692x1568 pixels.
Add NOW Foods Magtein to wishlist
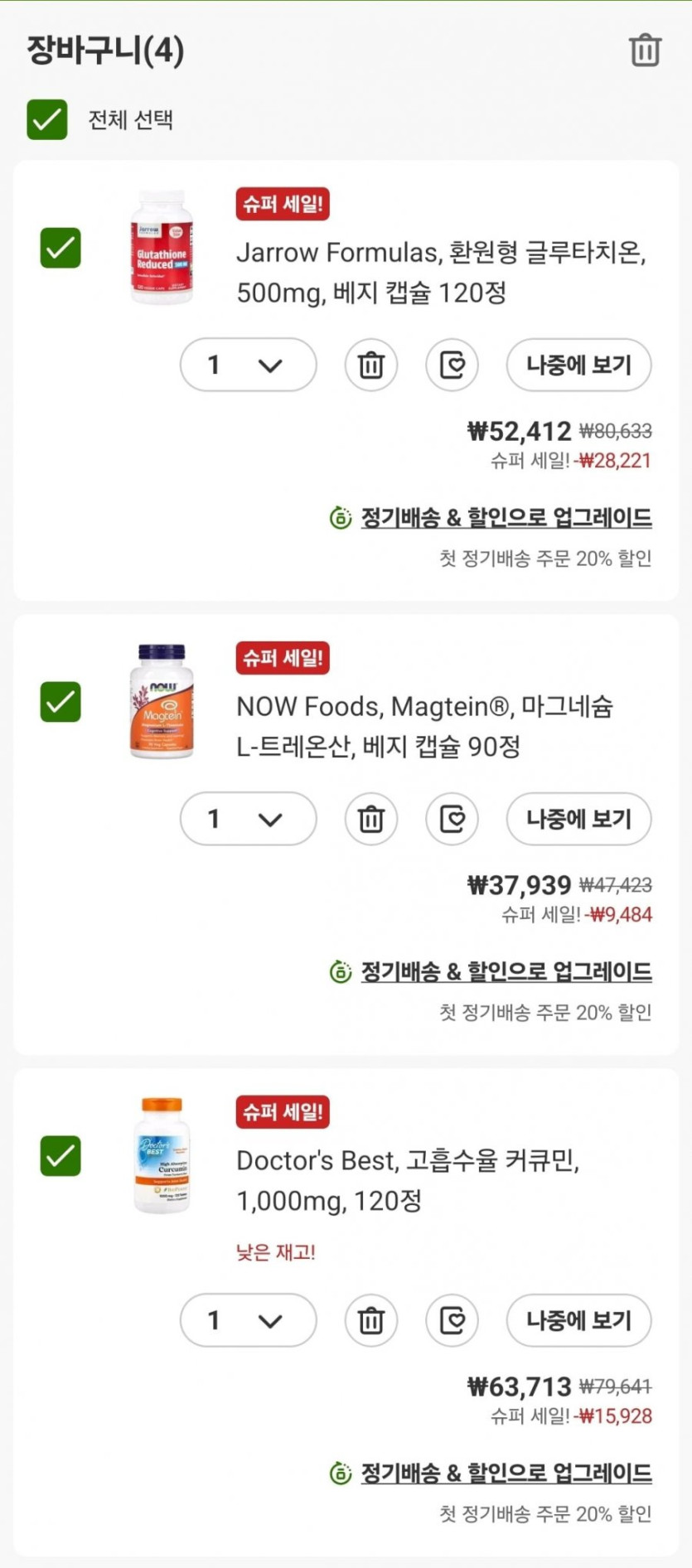point(452,819)
